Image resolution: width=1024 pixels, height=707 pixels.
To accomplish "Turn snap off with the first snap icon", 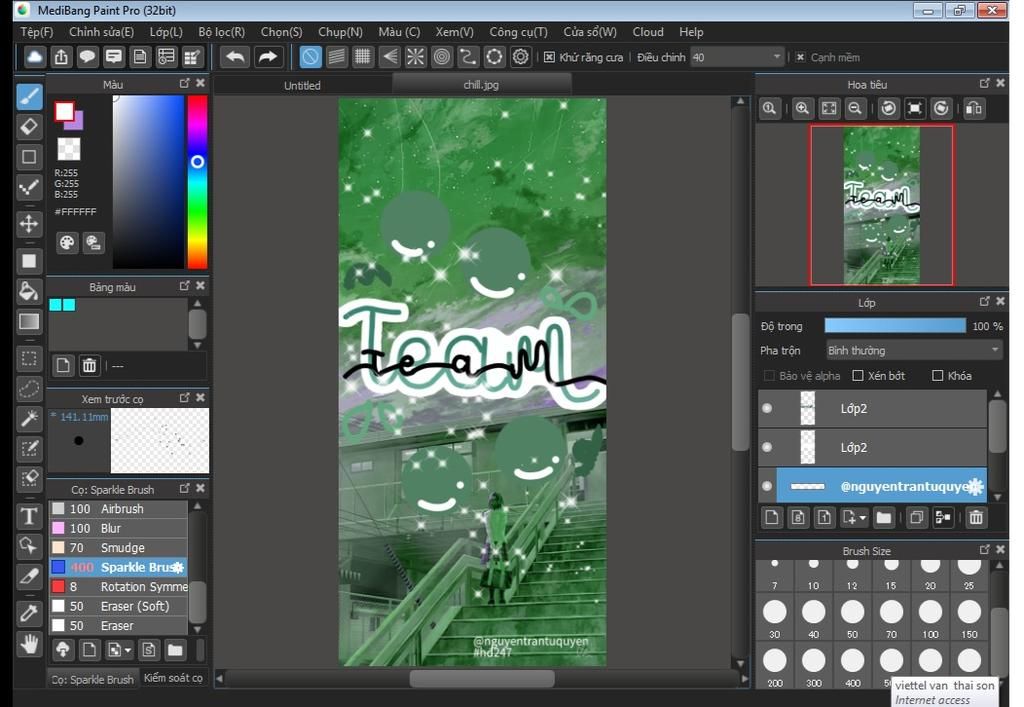I will pyautogui.click(x=310, y=57).
